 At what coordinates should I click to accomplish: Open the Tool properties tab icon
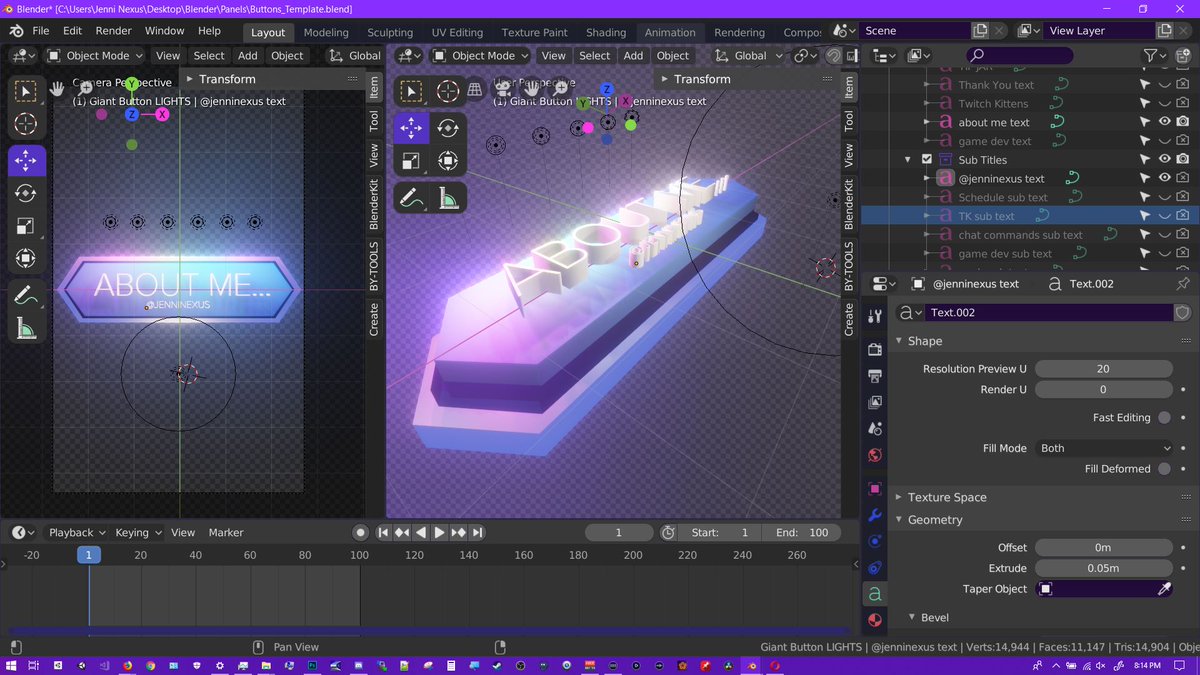pyautogui.click(x=875, y=316)
